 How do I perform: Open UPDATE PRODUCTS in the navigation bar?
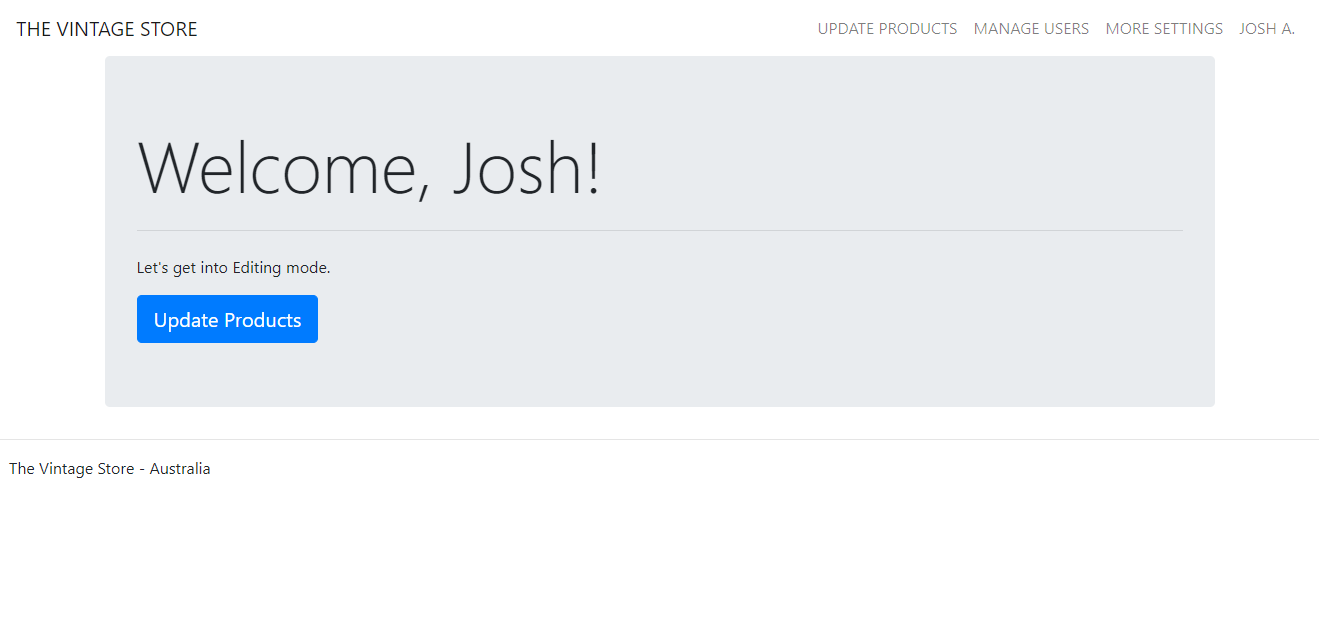[887, 29]
